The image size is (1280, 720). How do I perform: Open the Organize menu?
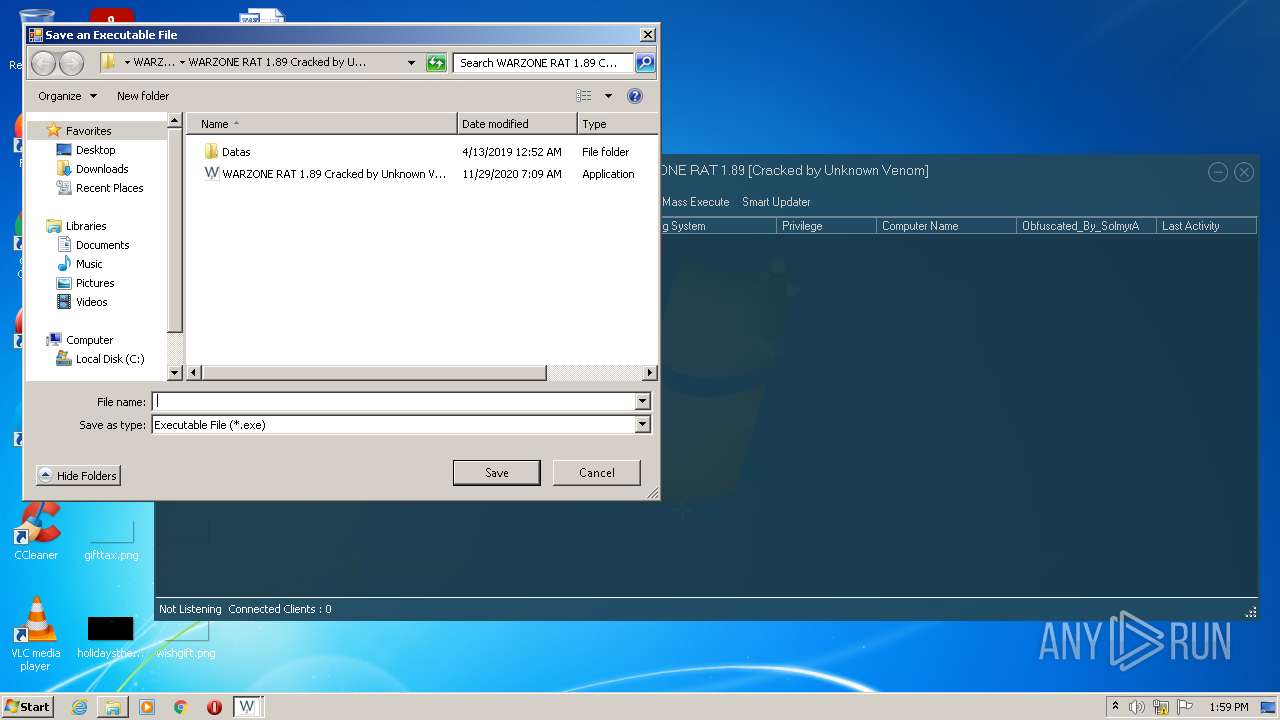tap(68, 96)
